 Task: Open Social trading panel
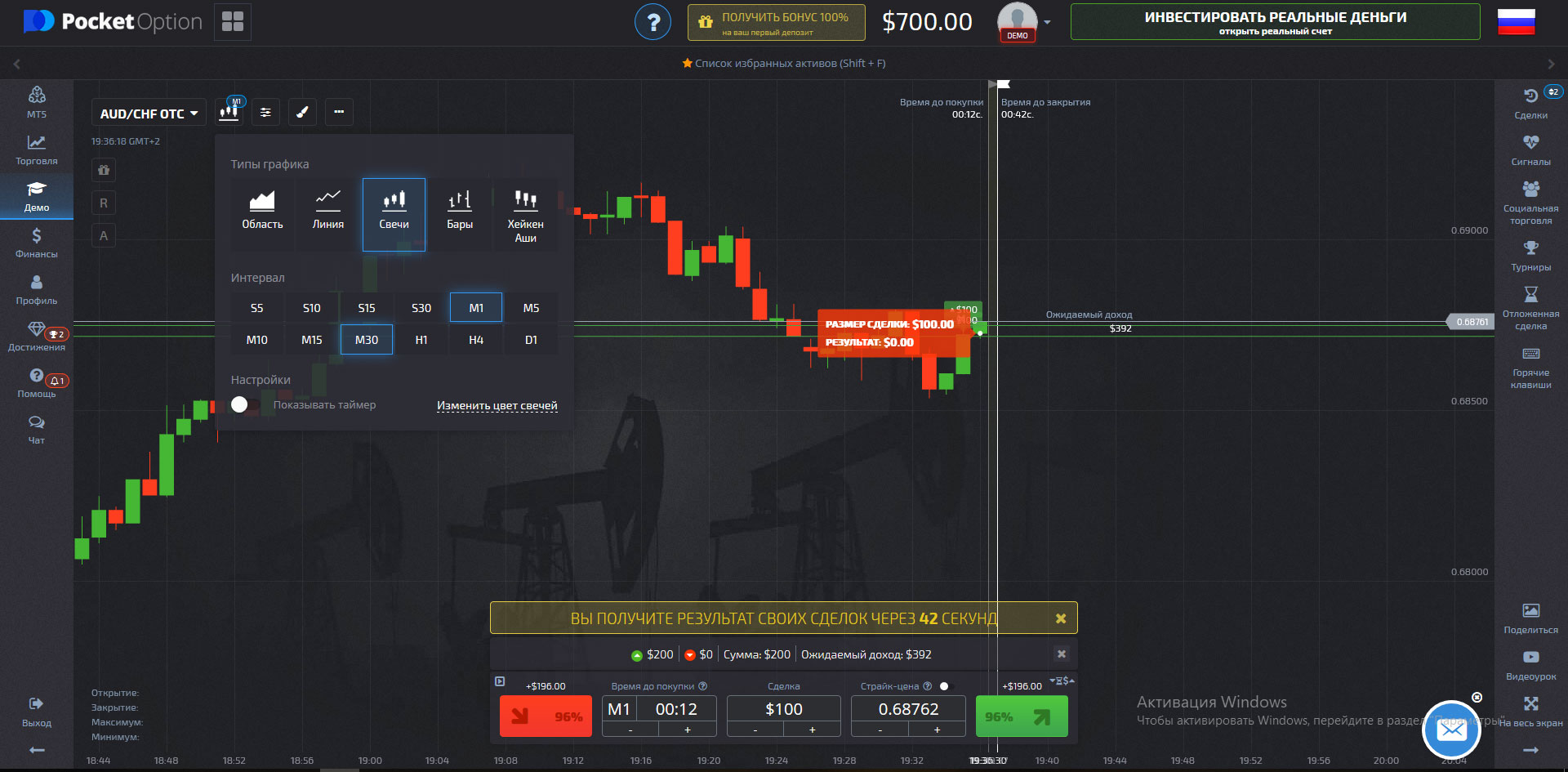pos(1530,202)
